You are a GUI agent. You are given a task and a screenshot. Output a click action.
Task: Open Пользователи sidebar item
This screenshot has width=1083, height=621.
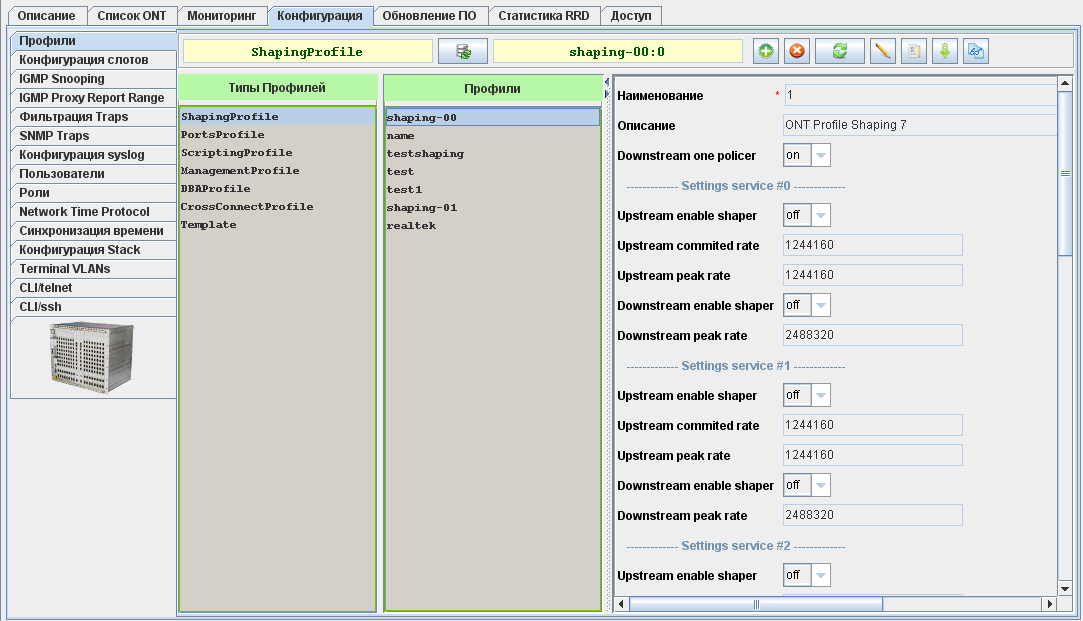point(94,174)
